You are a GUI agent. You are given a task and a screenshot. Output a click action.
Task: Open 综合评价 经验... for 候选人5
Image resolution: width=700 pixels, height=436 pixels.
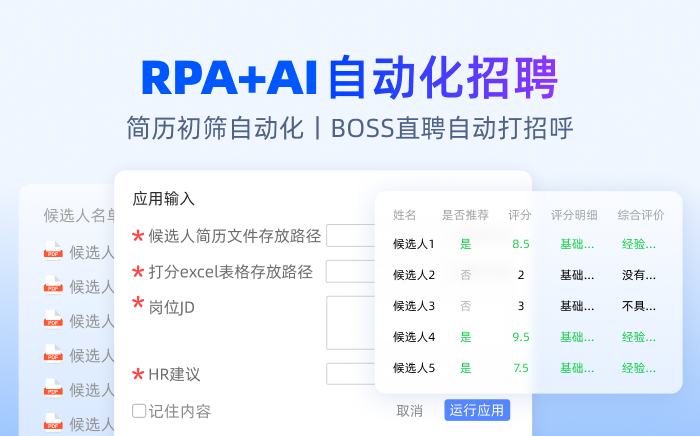pos(639,368)
